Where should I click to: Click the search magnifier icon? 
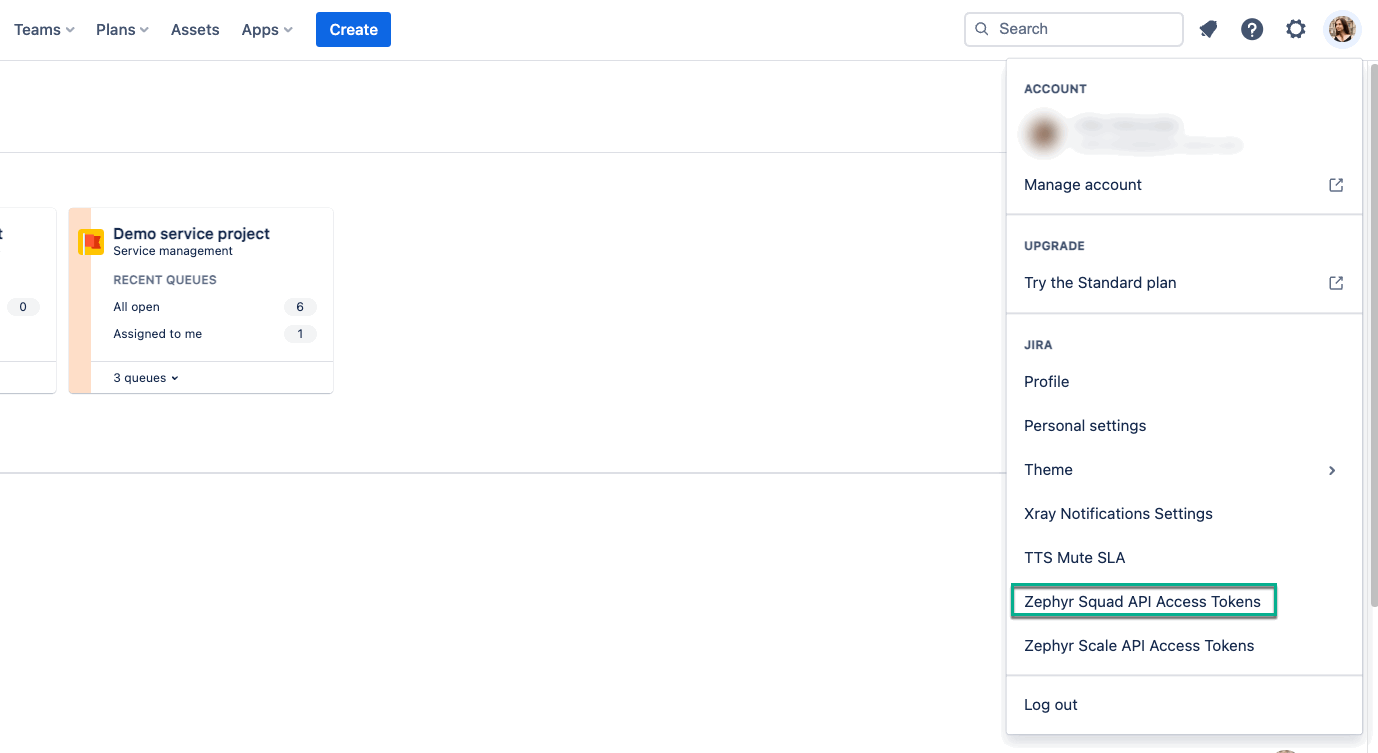tap(982, 29)
